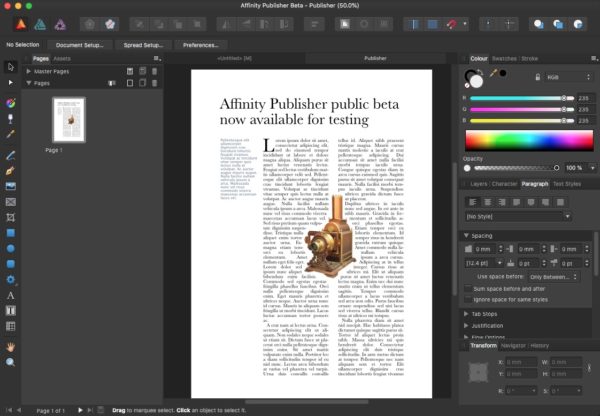Open the RGB colour model dropdown
This screenshot has width=600, height=416.
click(568, 77)
